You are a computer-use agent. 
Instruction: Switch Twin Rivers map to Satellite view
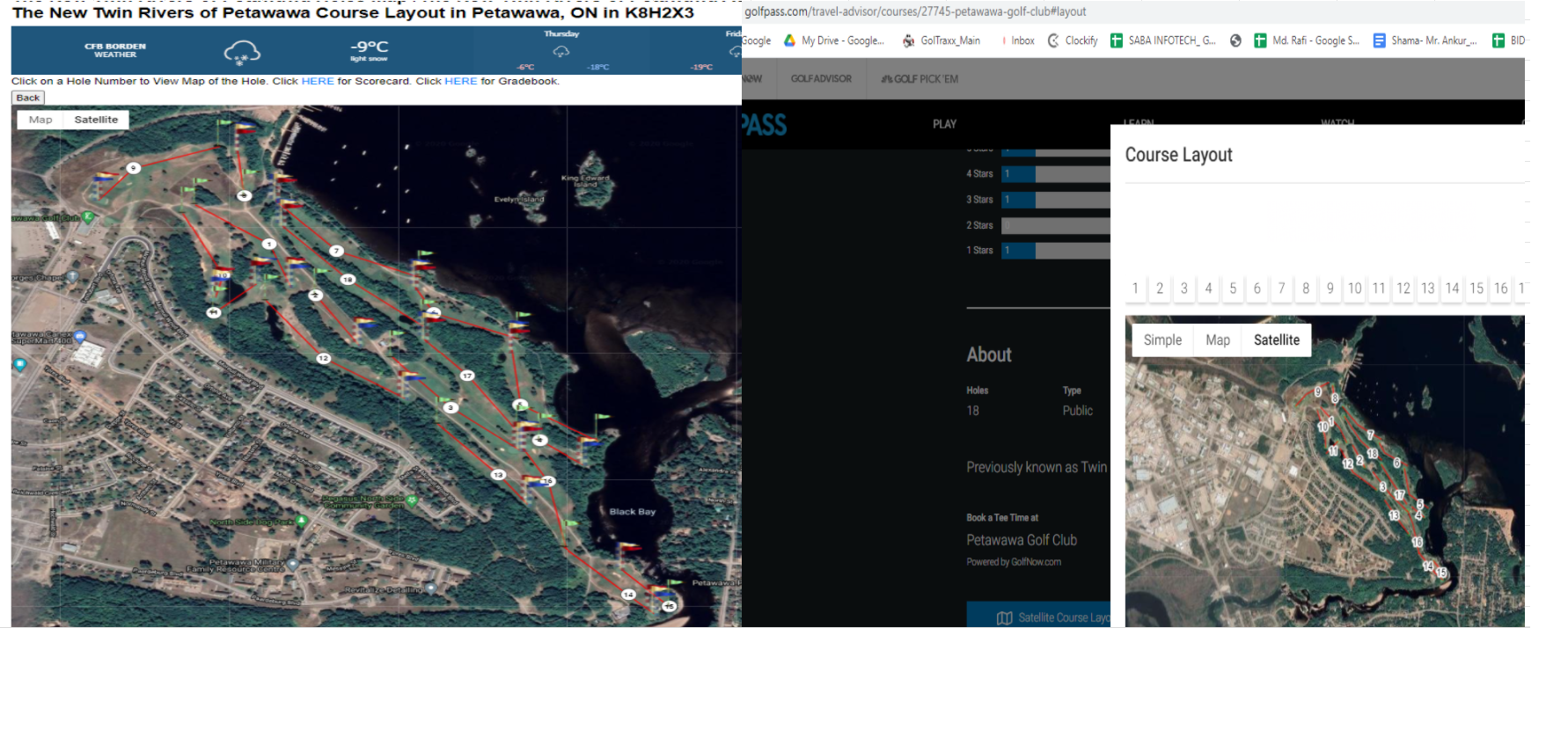[96, 120]
